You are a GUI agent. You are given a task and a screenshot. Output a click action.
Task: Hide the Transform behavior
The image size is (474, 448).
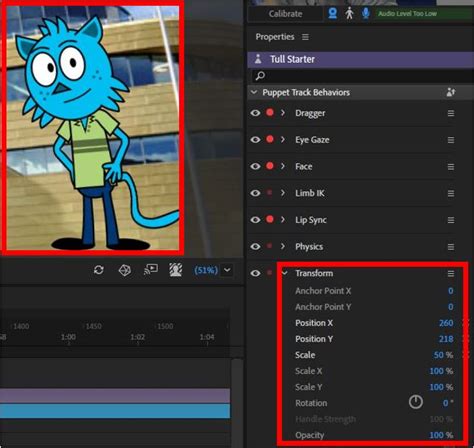click(255, 273)
